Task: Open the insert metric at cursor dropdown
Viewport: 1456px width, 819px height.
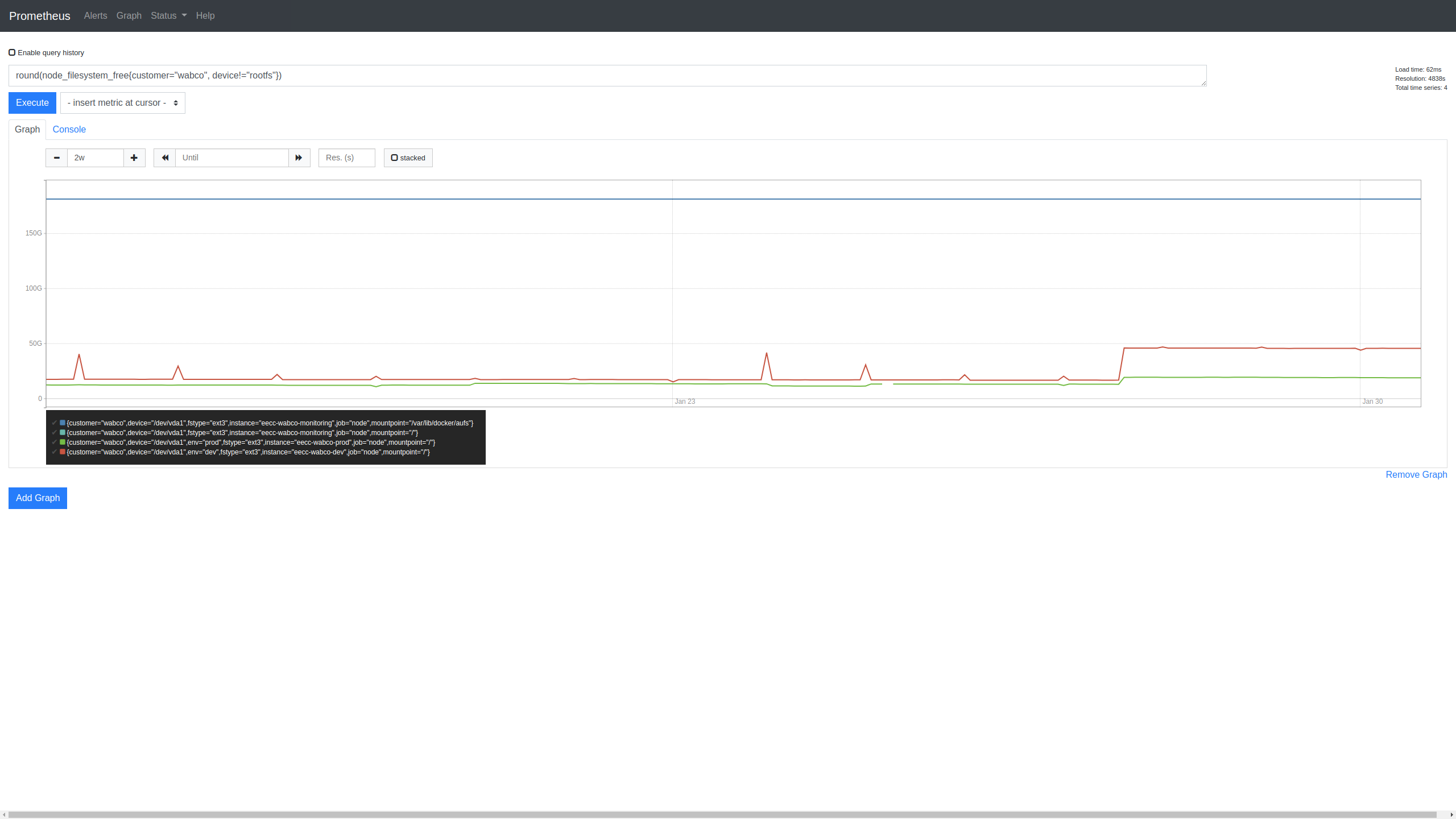Action: coord(122,102)
